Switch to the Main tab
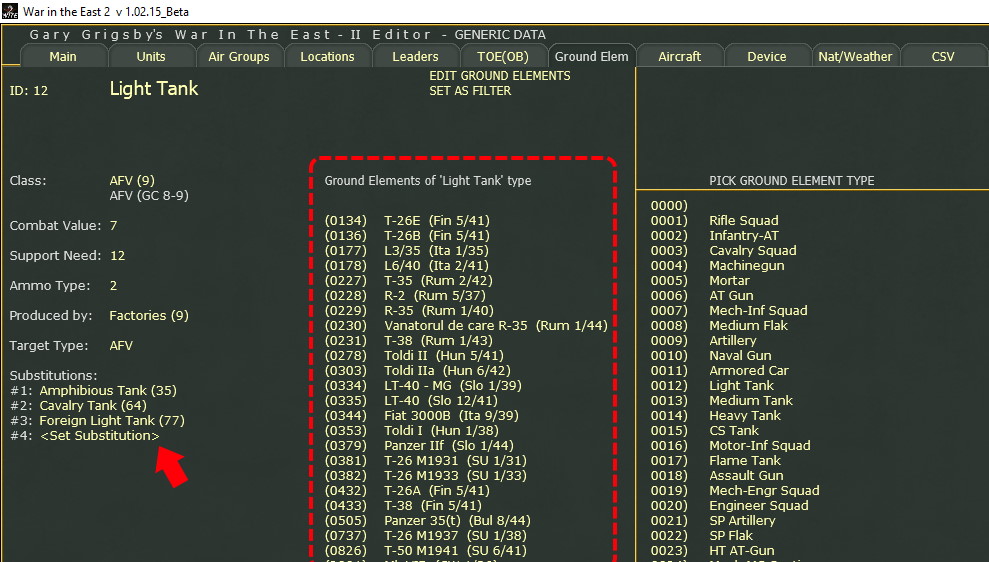 (63, 56)
